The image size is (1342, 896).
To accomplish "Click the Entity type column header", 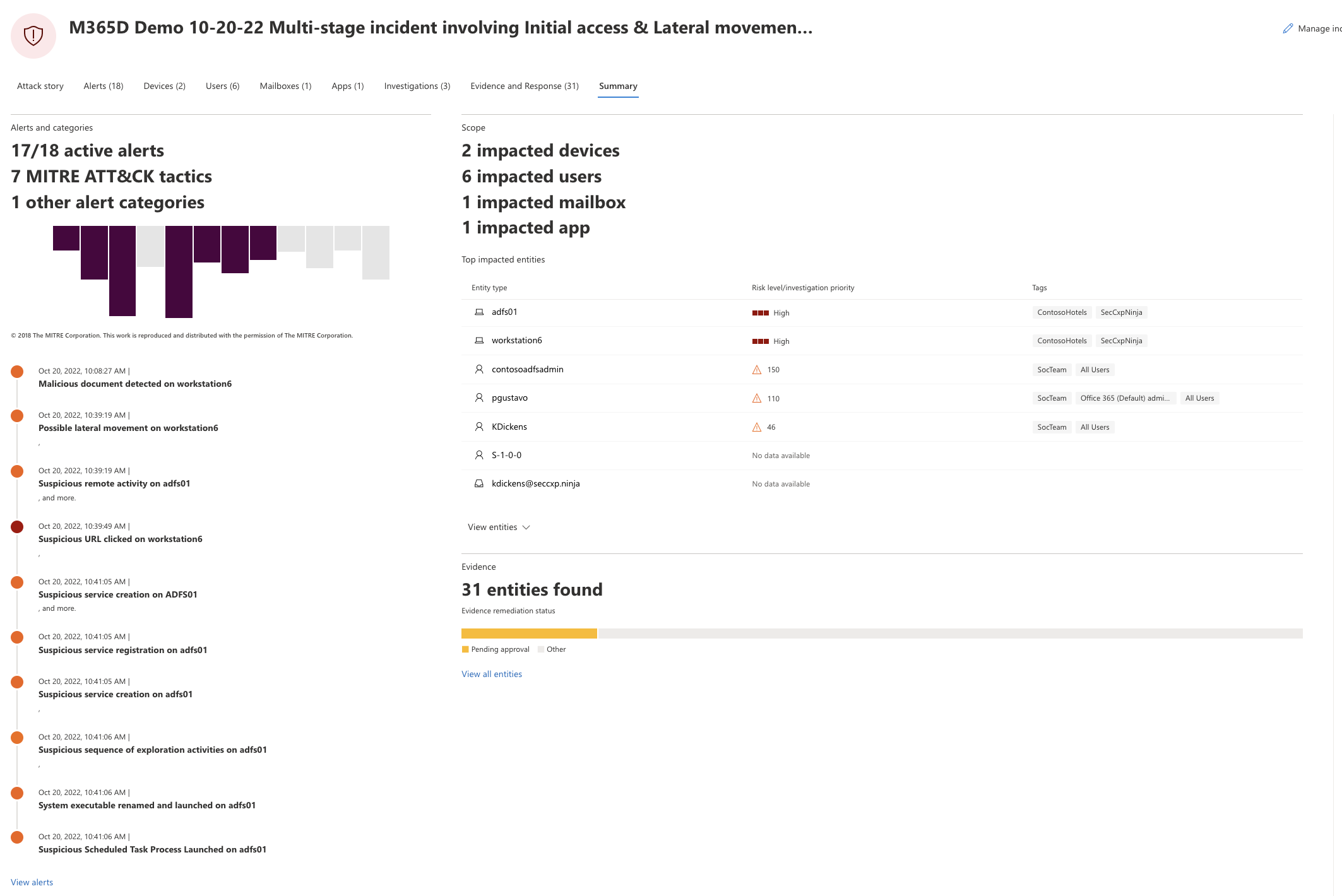I will point(489,288).
